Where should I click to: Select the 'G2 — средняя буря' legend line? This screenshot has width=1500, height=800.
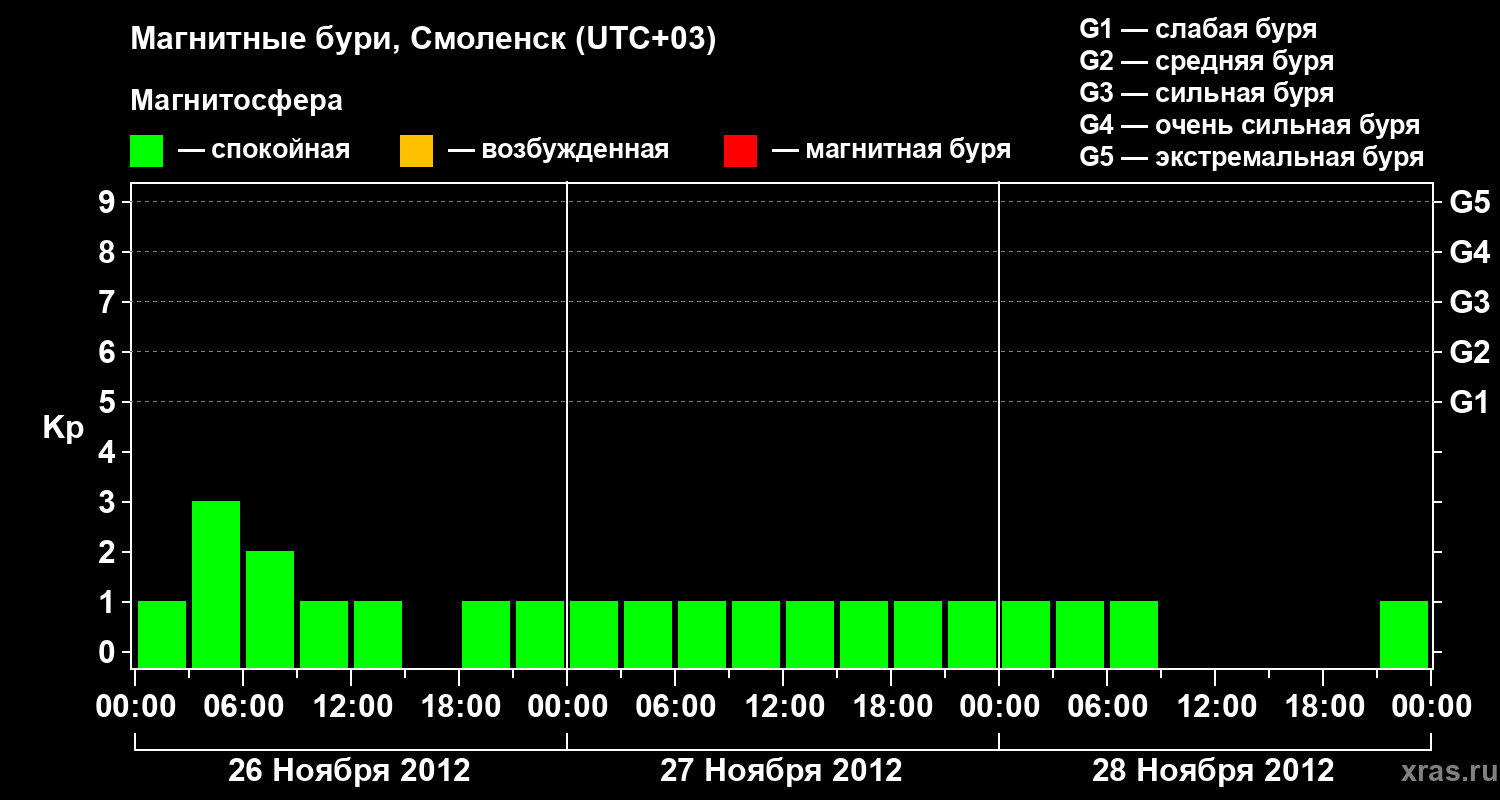pos(1207,61)
